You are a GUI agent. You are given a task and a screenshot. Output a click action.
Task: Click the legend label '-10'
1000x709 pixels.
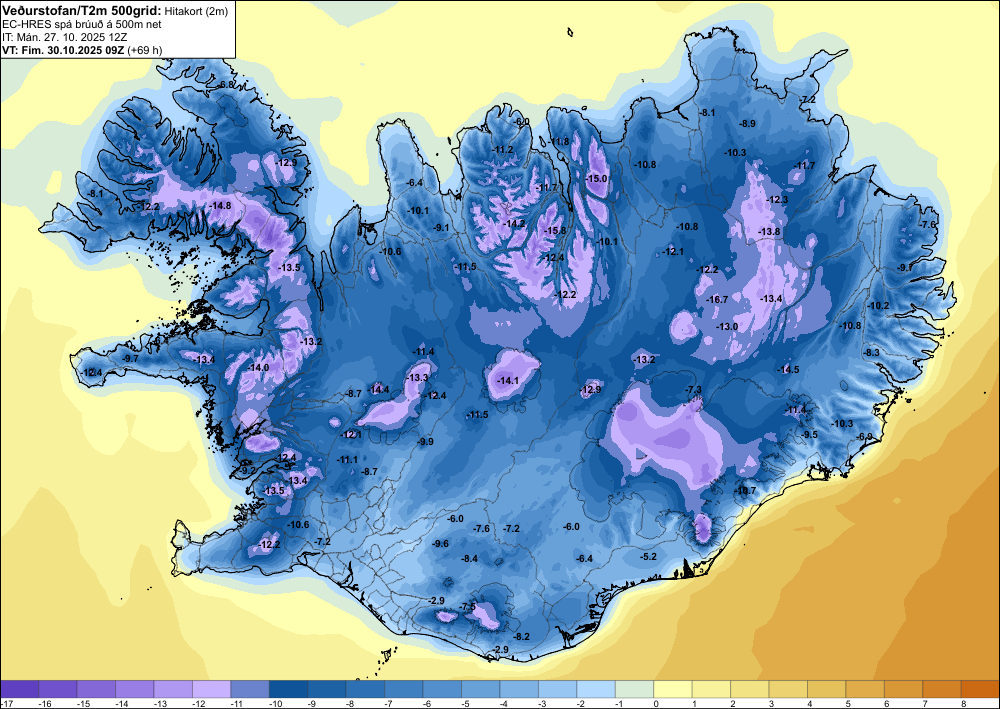click(276, 703)
